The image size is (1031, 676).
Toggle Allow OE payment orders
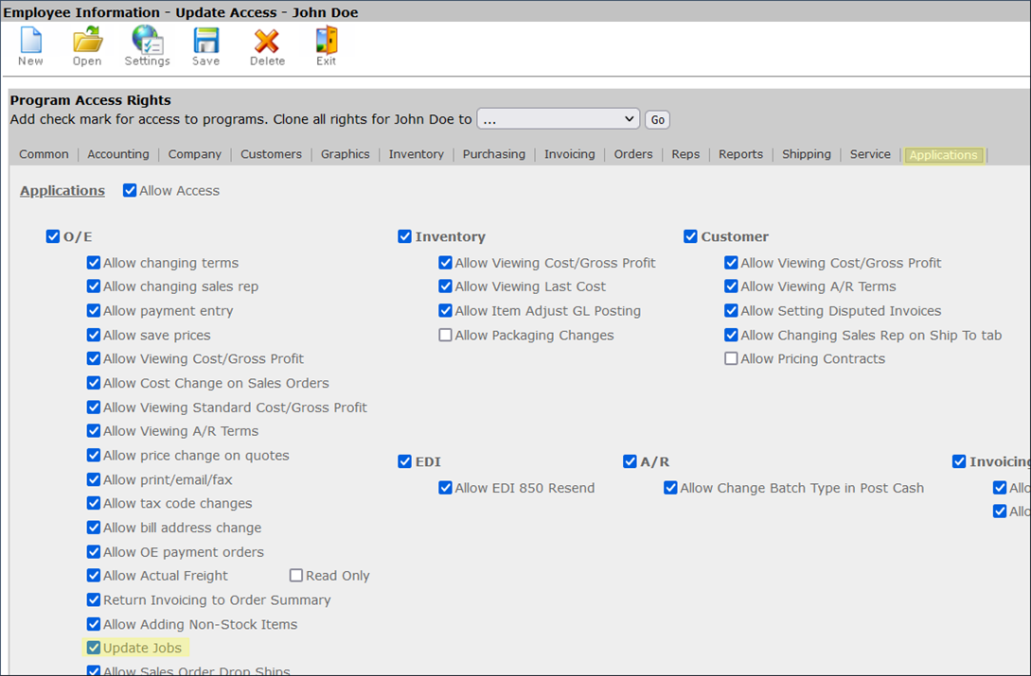click(x=93, y=552)
